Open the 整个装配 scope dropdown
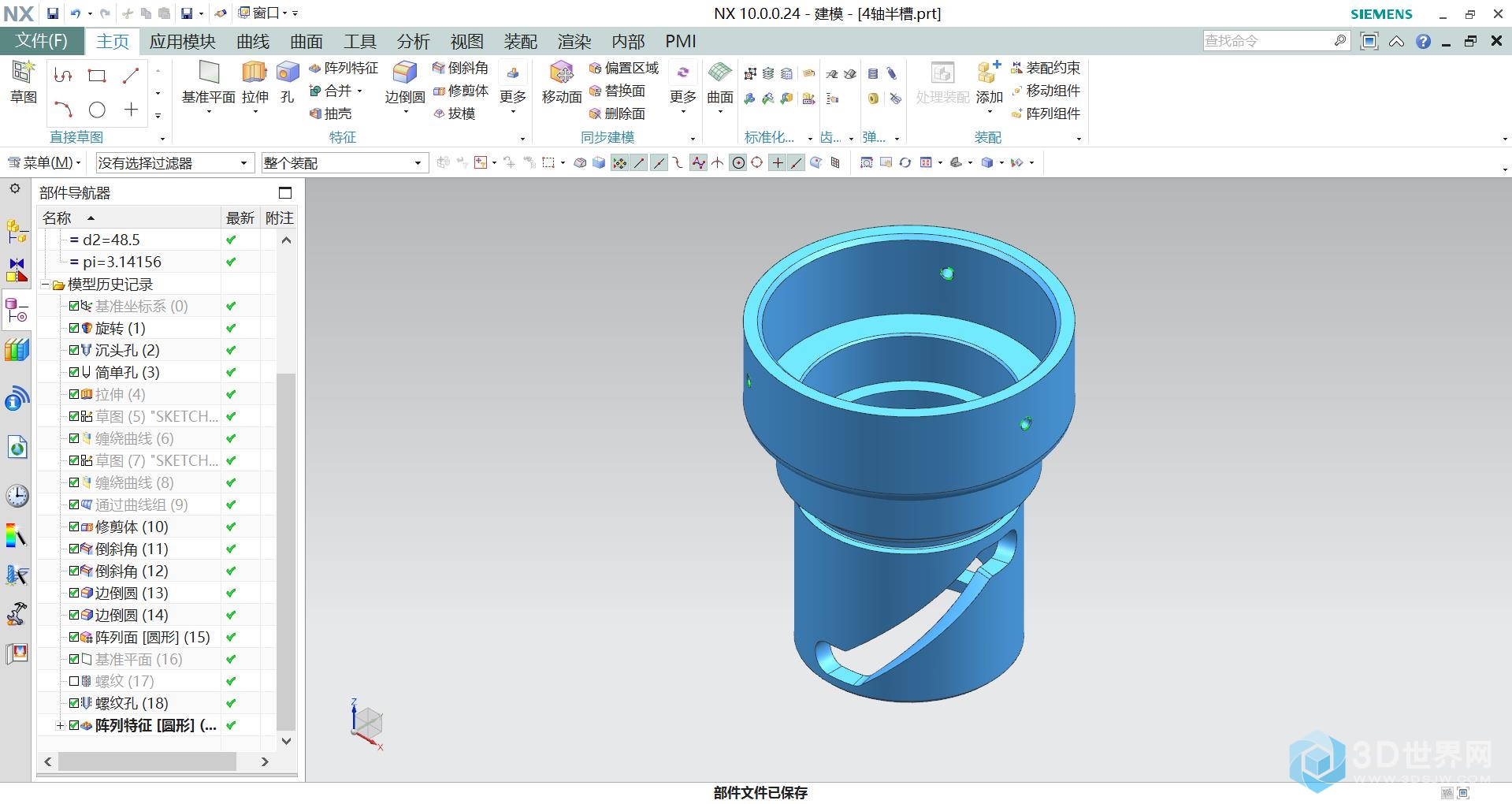 tap(344, 163)
